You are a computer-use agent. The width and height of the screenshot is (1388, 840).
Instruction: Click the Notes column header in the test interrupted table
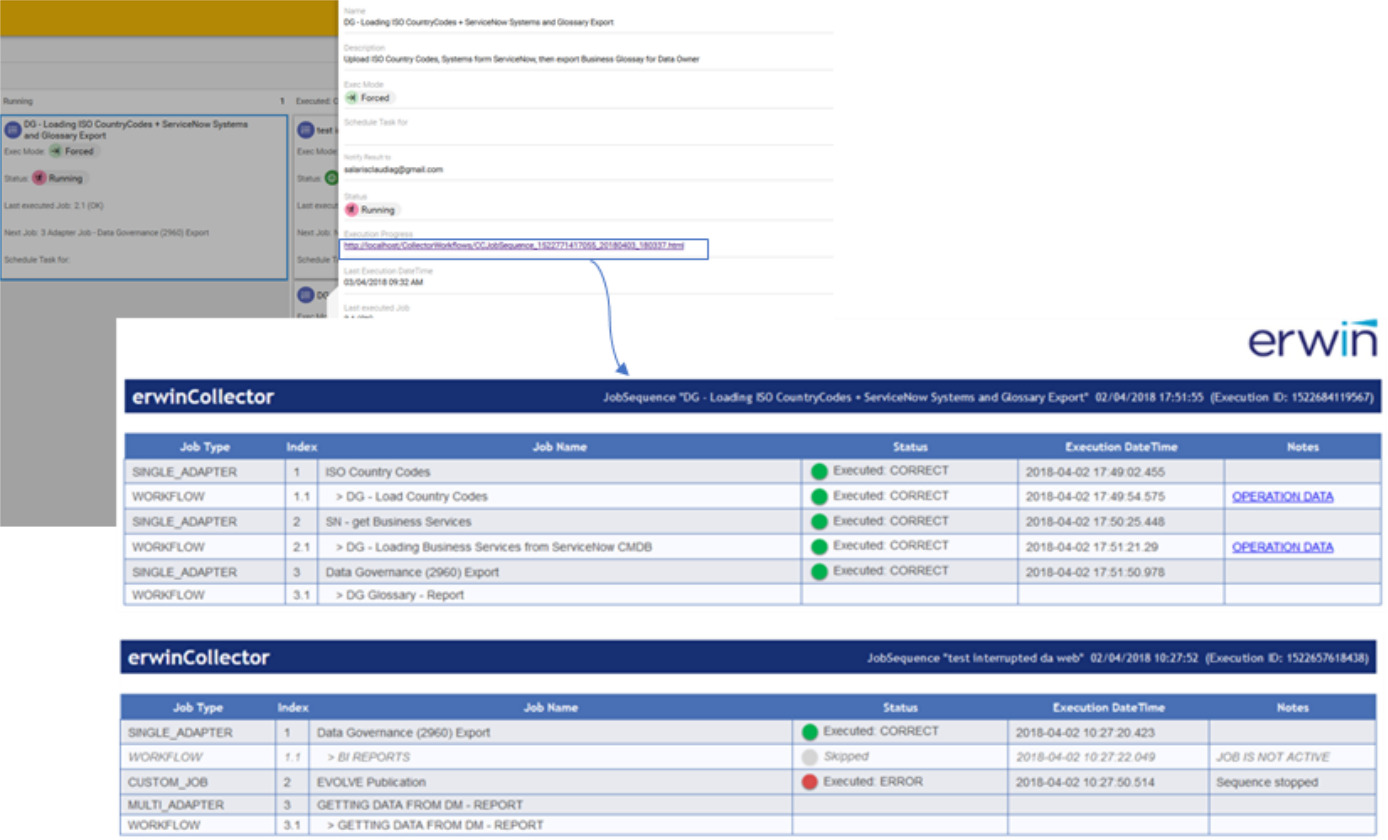[1292, 708]
